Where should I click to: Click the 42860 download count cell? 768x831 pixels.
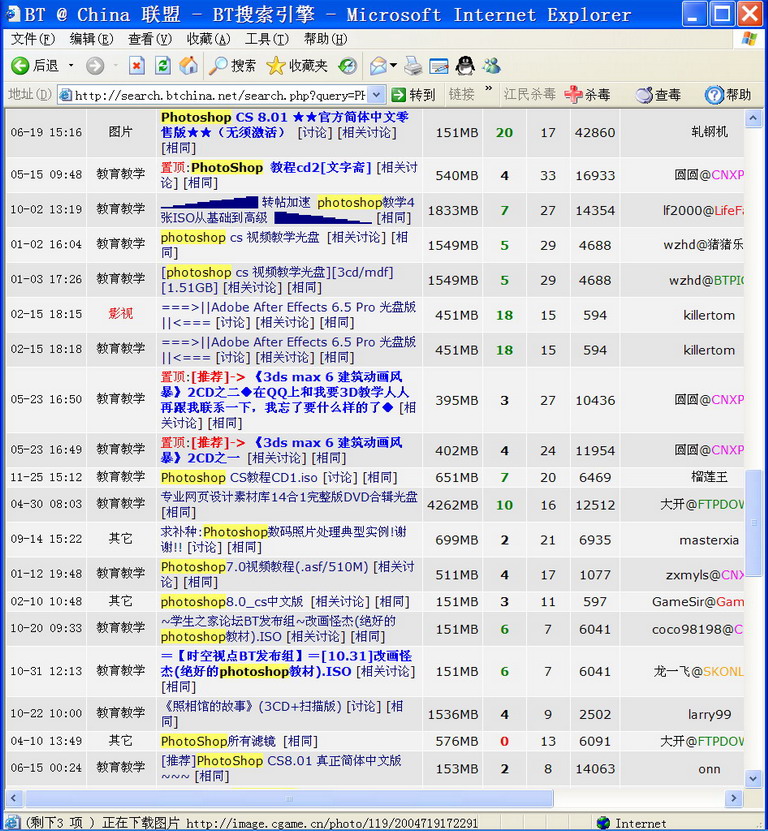tap(595, 132)
